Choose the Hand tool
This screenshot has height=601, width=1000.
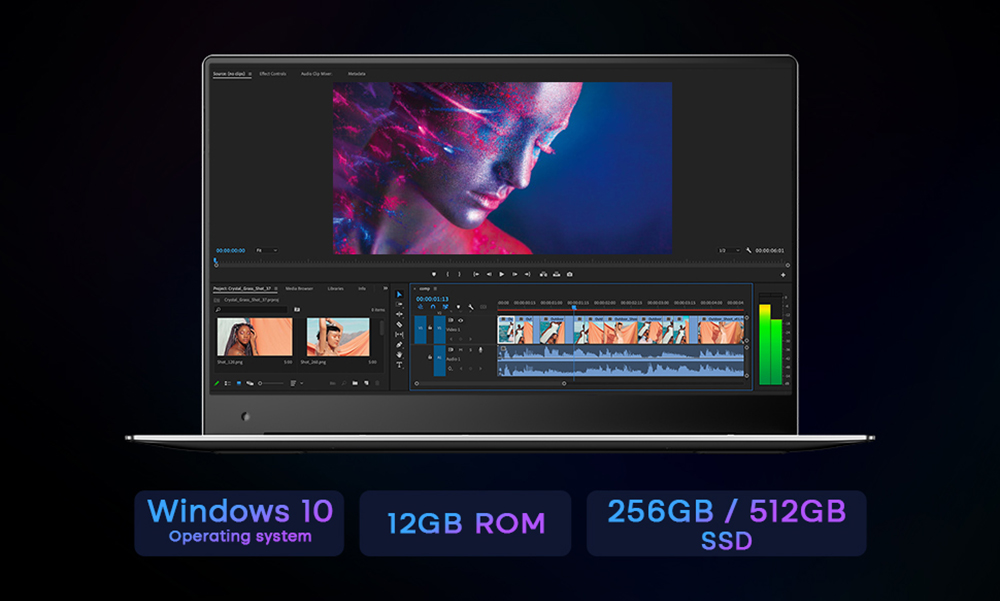coord(399,354)
